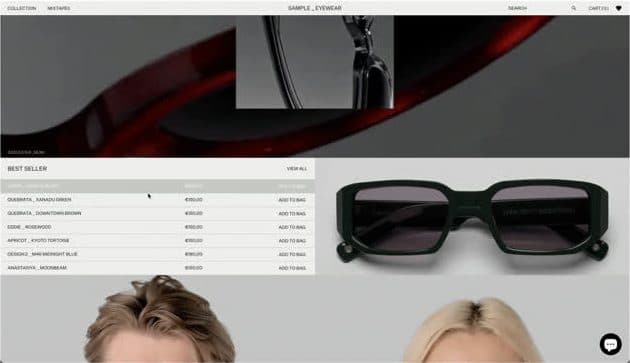630x363 pixels.
Task: Go to the SAMPLE _ EYEWEAR home logo
Action: coord(315,8)
